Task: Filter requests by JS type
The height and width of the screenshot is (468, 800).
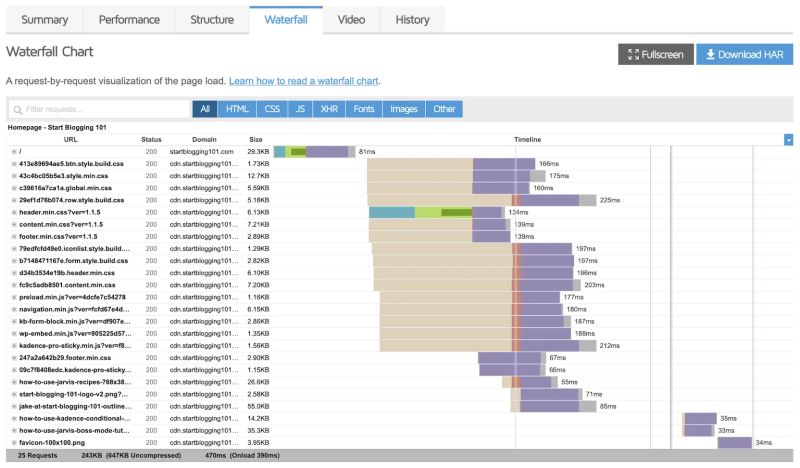Action: 301,109
